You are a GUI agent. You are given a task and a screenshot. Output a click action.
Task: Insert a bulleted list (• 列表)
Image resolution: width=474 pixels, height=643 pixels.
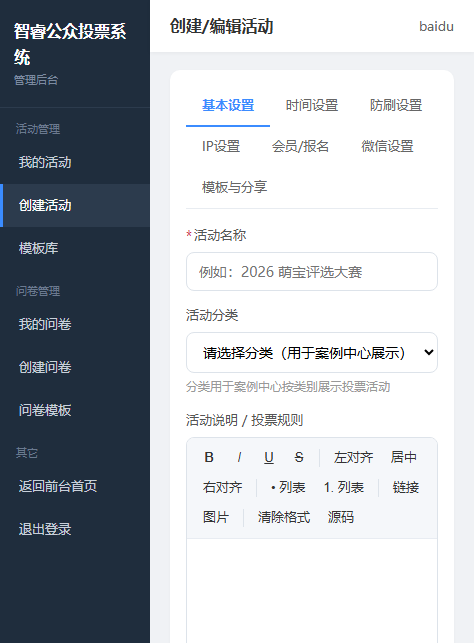pos(288,487)
